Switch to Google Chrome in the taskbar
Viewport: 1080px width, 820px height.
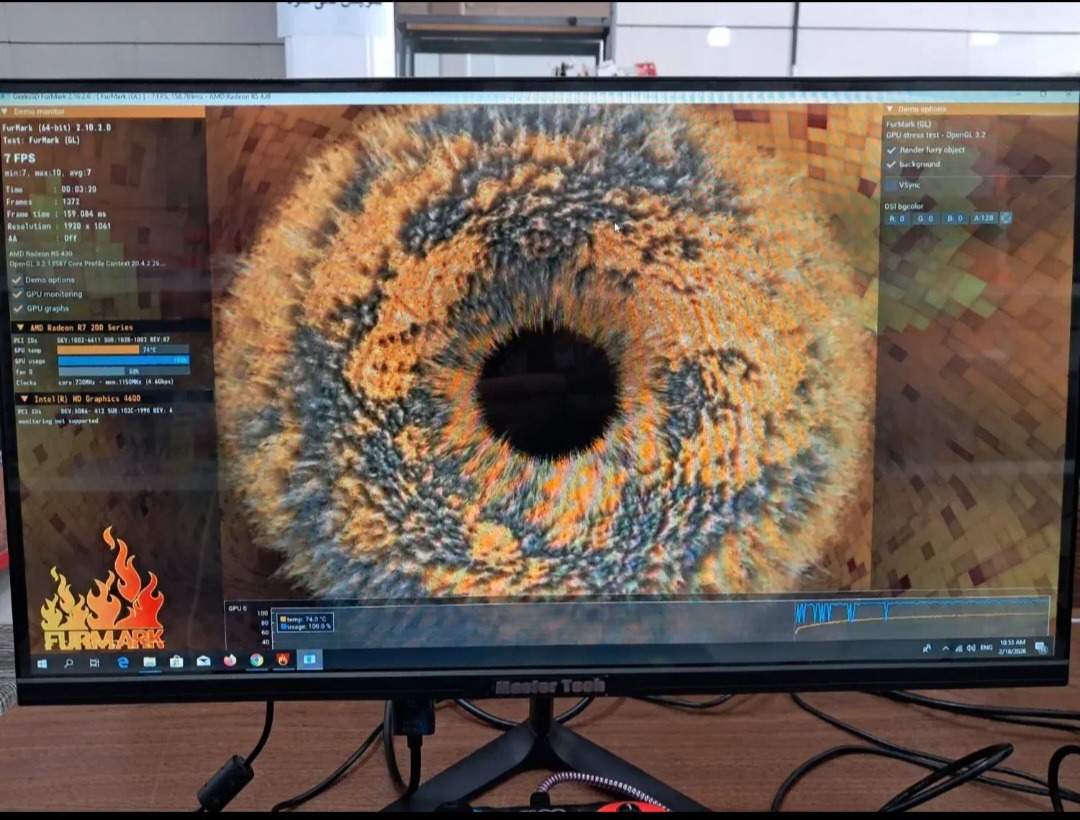pyautogui.click(x=256, y=660)
